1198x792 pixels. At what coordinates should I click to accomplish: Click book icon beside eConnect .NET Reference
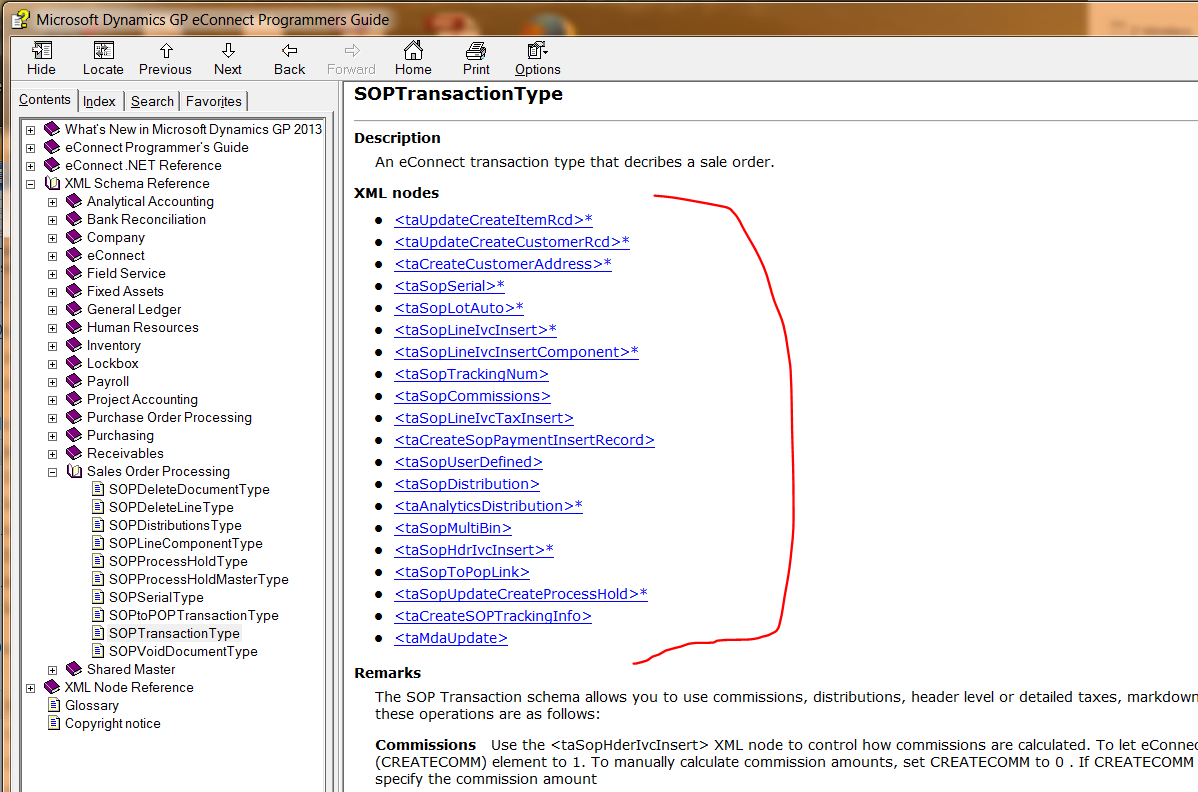pos(52,165)
